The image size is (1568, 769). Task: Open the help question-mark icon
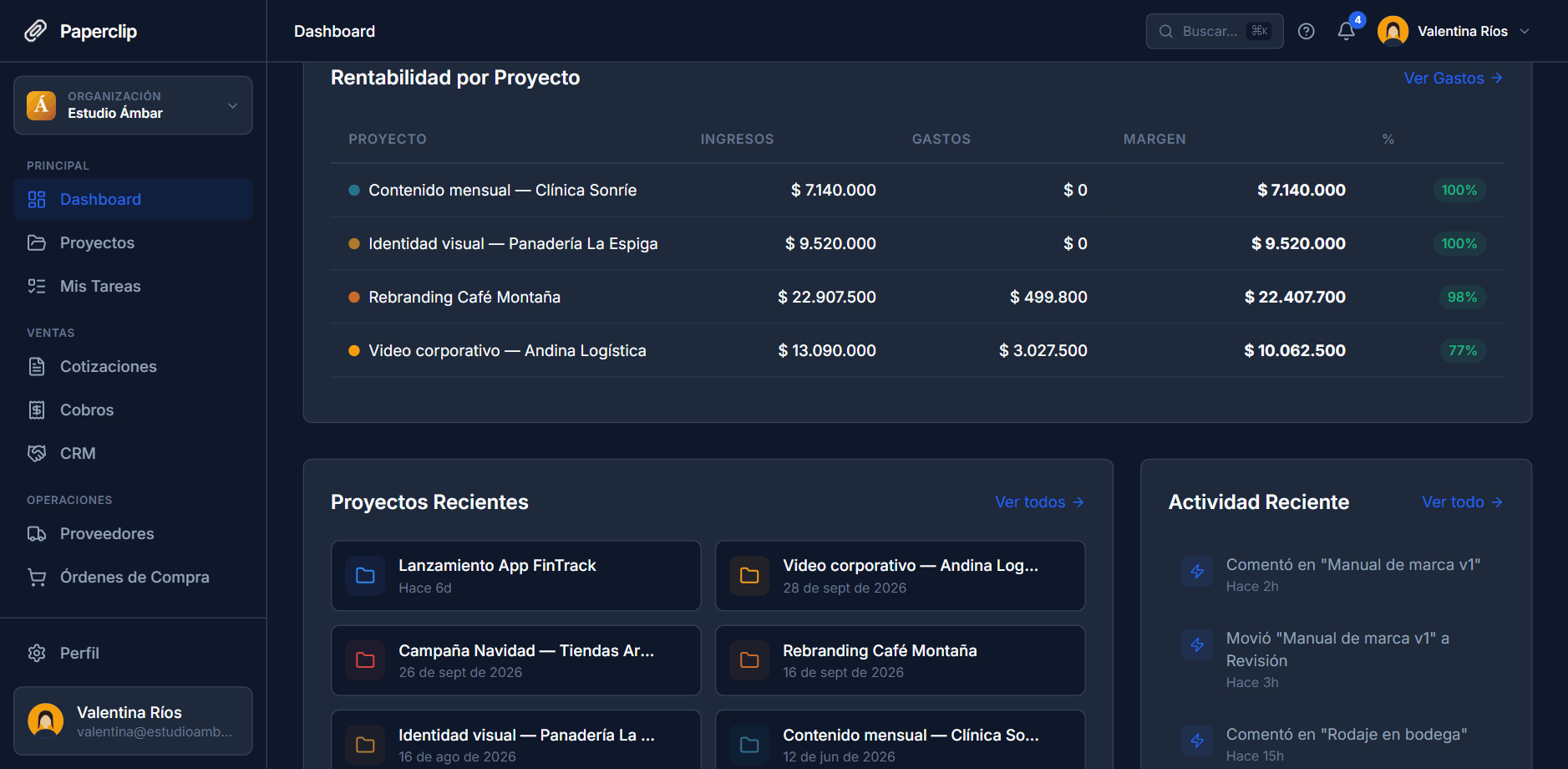point(1307,31)
